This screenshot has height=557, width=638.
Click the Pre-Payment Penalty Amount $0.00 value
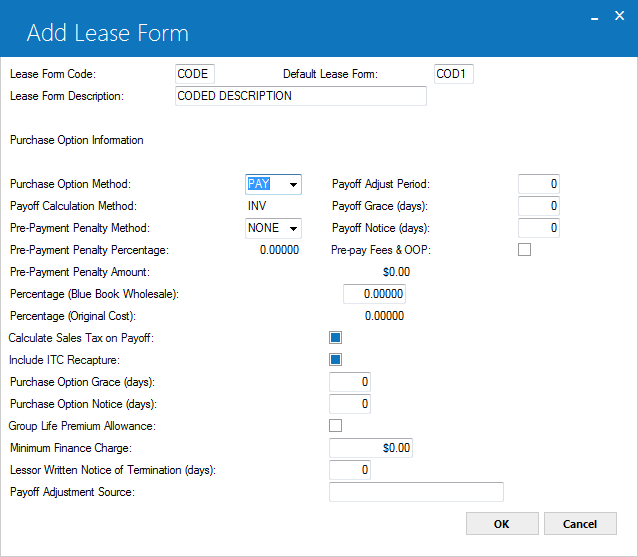coord(396,272)
